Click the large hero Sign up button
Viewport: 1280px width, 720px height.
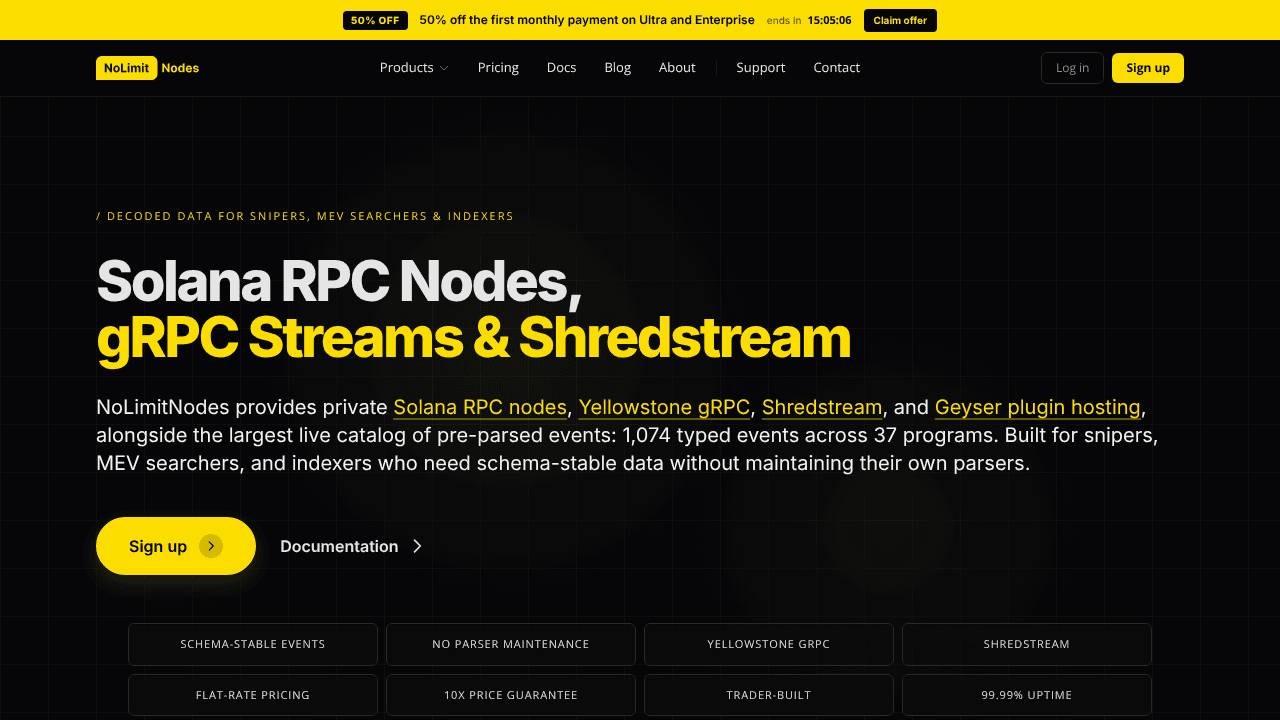176,546
